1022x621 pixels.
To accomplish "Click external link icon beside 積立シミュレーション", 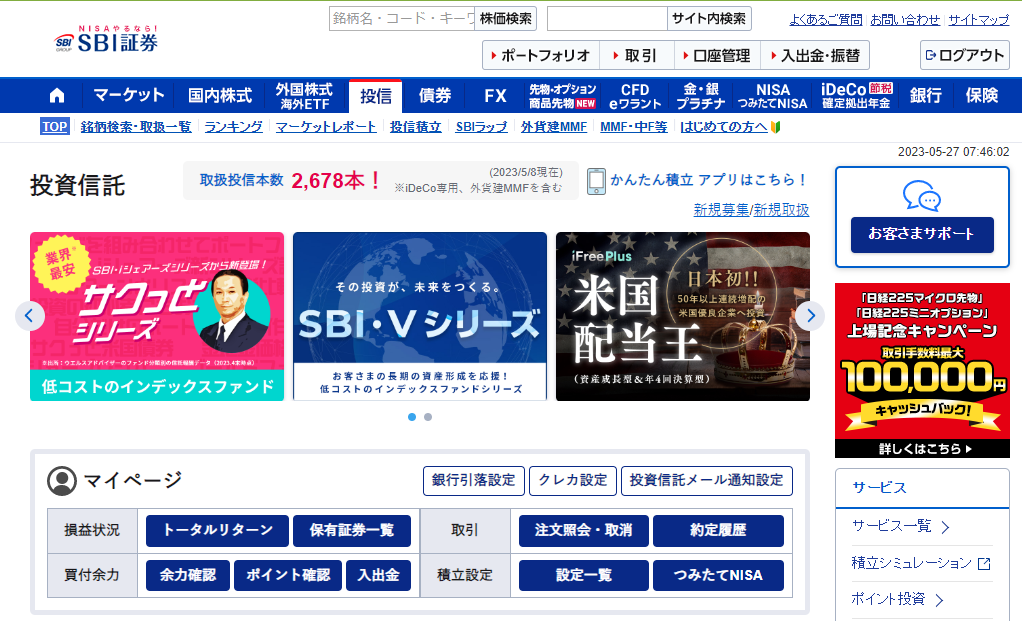I will click(984, 564).
